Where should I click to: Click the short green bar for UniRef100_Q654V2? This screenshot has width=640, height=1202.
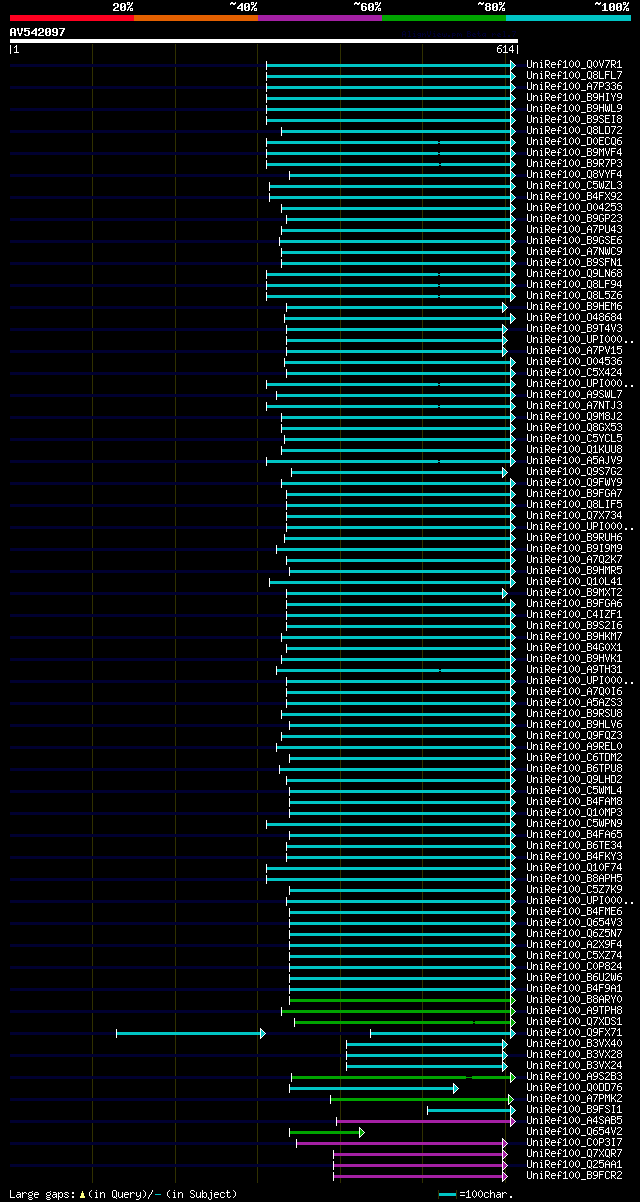pyautogui.click(x=326, y=1131)
